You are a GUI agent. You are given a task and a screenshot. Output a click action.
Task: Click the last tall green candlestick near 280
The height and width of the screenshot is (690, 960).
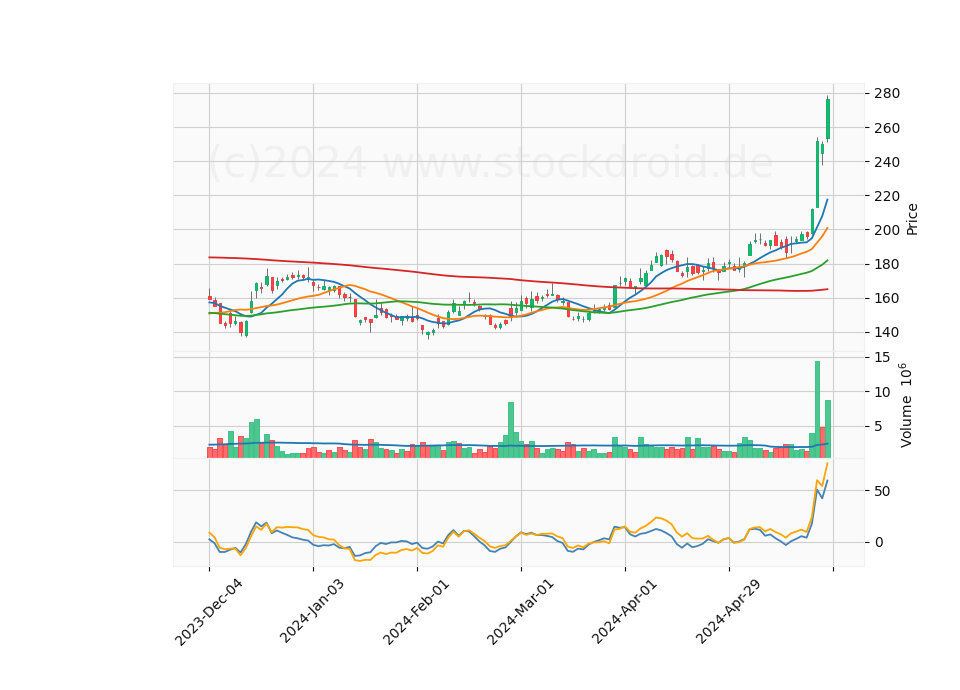pyautogui.click(x=828, y=119)
